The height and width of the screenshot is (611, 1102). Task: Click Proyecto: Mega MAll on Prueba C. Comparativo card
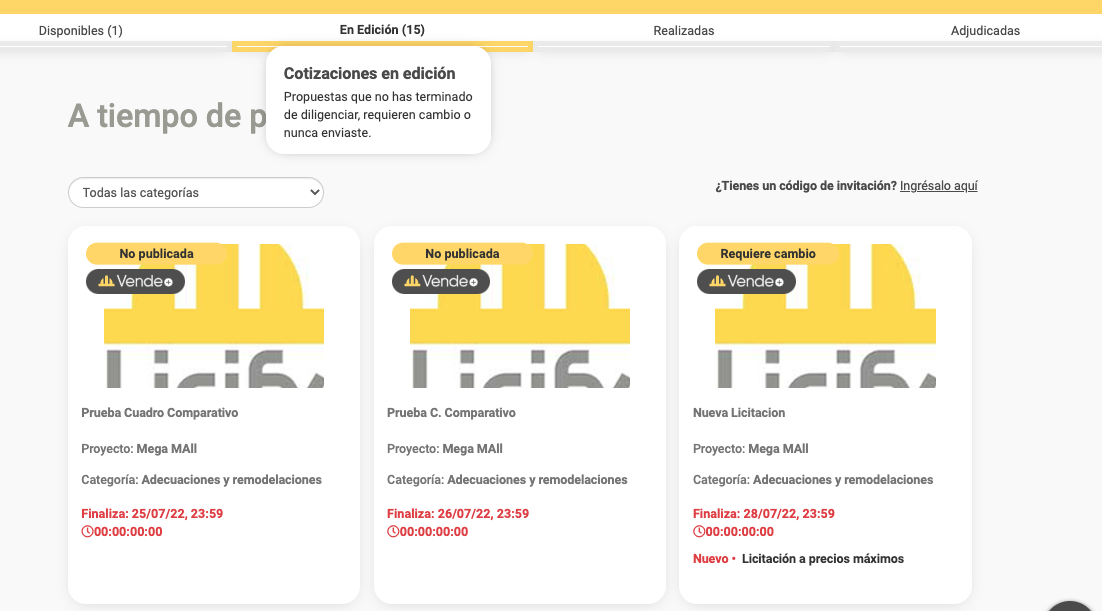(444, 449)
